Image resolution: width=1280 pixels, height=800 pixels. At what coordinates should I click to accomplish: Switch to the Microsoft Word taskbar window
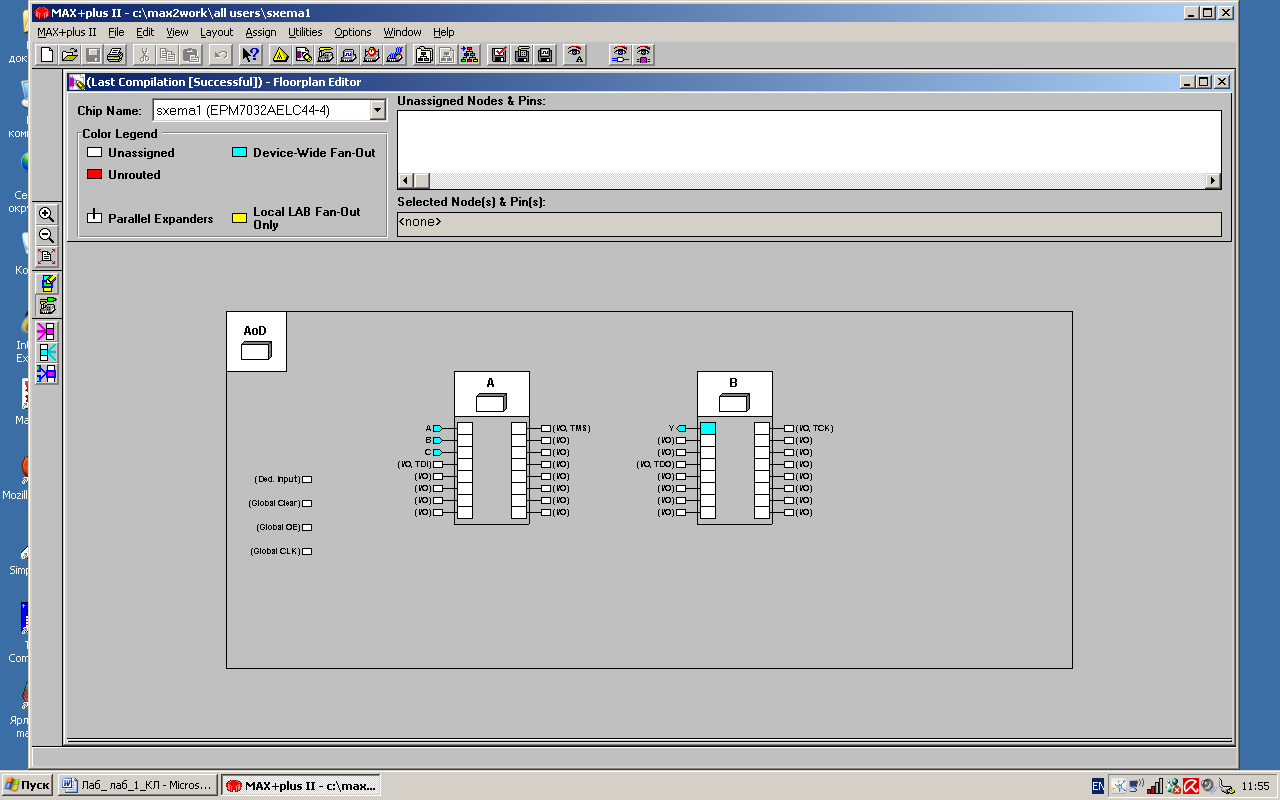(137, 785)
